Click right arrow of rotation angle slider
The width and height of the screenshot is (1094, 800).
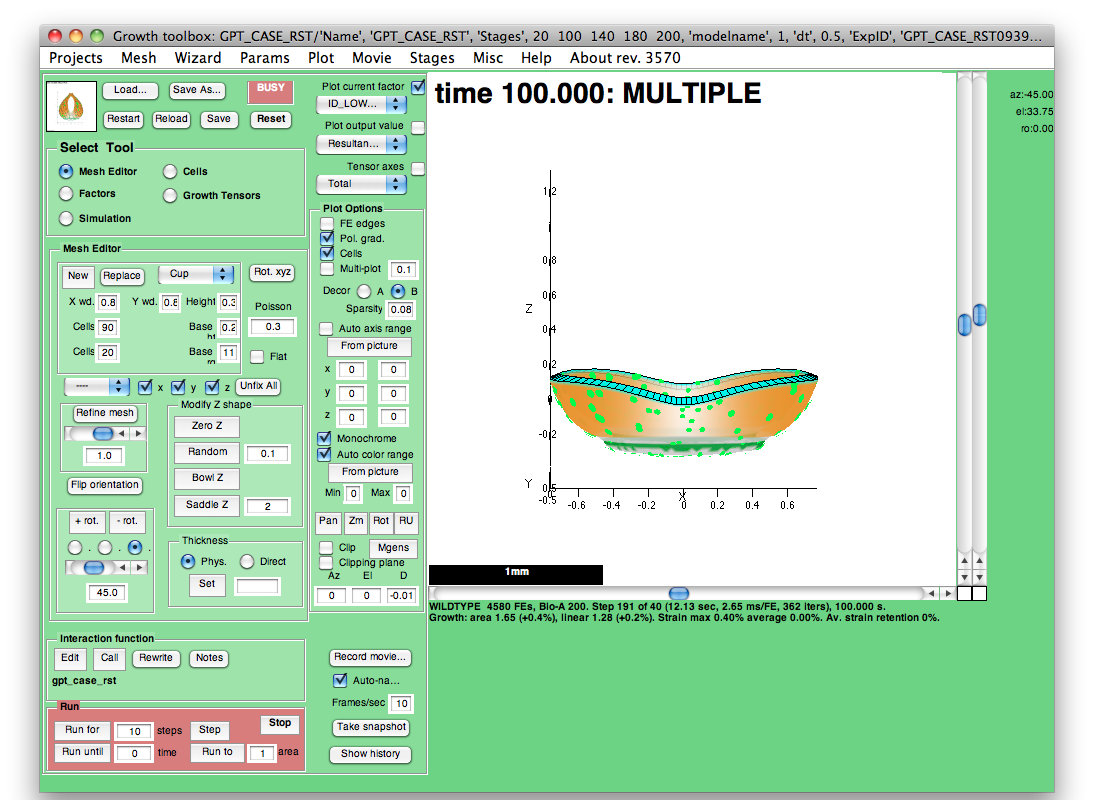pos(139,568)
